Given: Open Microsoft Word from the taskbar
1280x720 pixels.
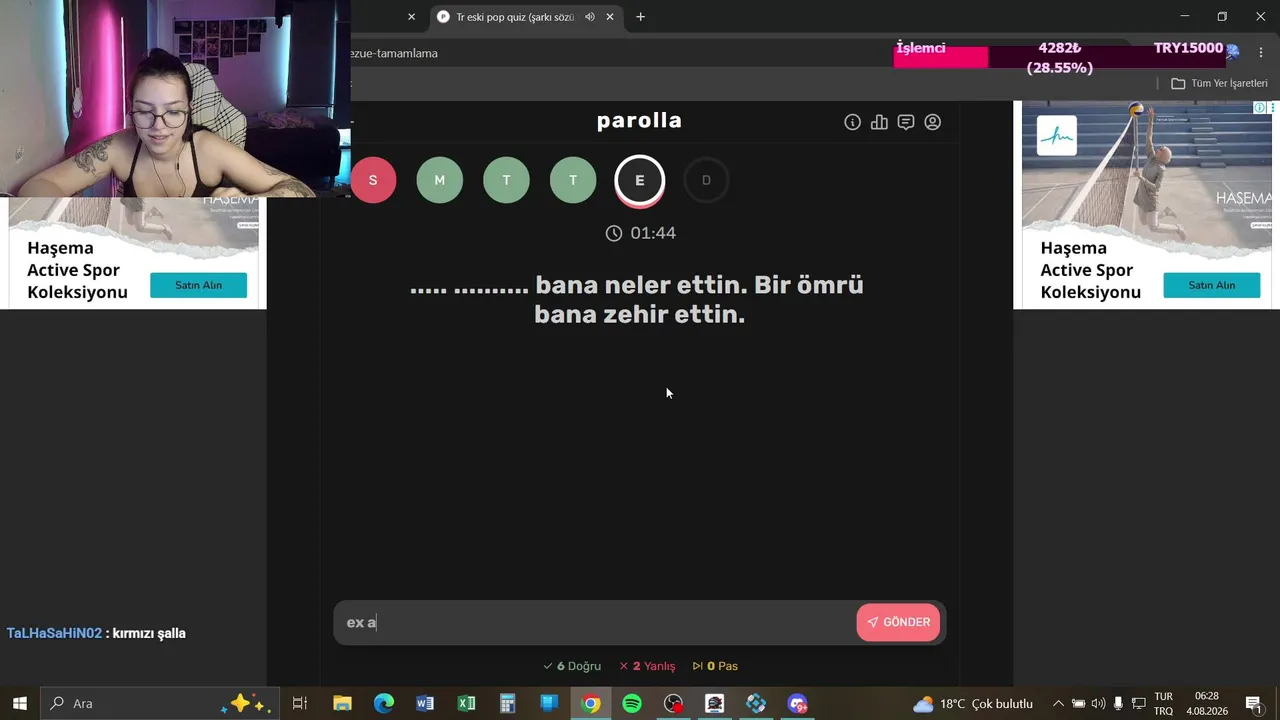Looking at the screenshot, I should click(425, 704).
